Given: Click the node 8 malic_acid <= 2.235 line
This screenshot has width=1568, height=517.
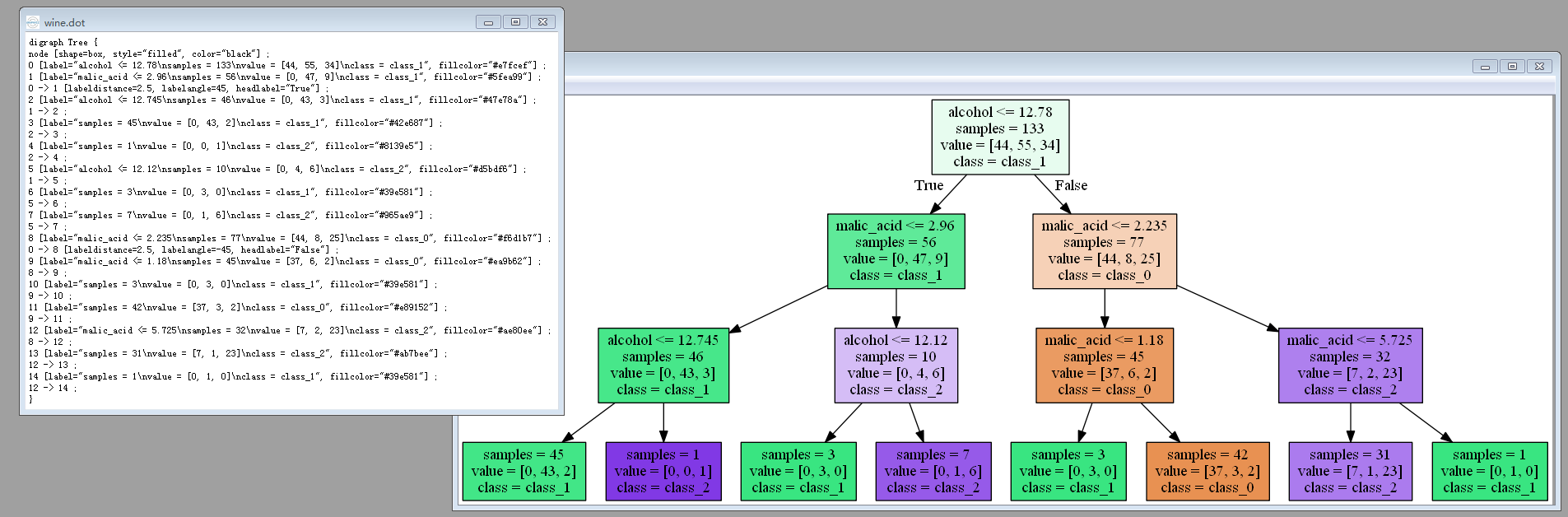Looking at the screenshot, I should point(290,238).
